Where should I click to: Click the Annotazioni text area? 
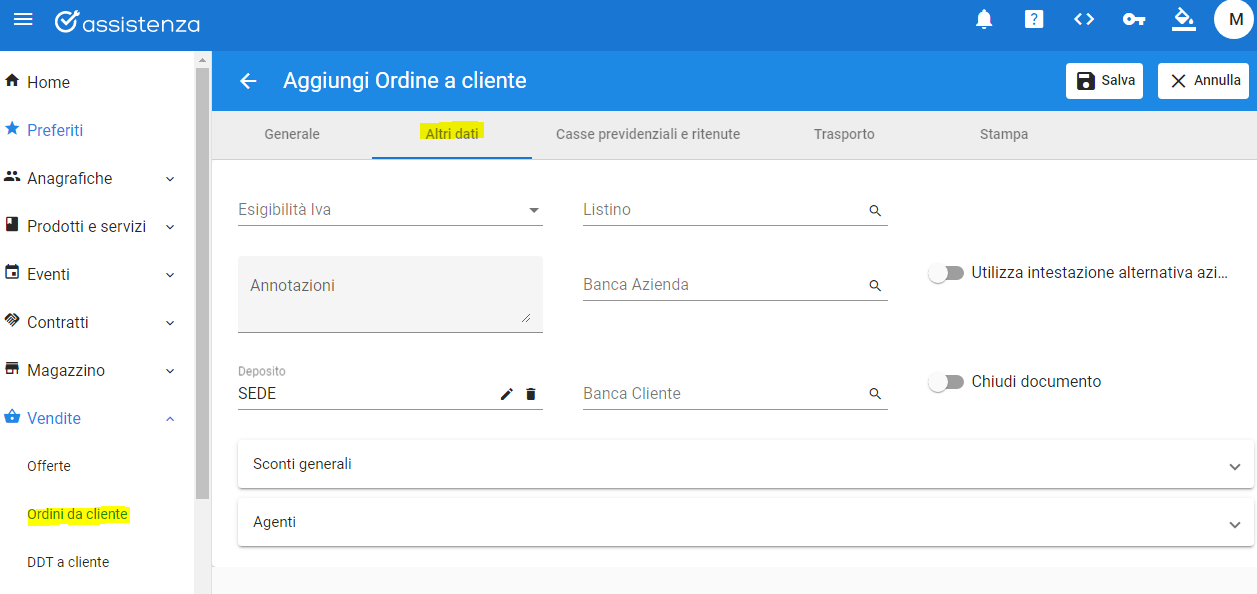tap(390, 294)
